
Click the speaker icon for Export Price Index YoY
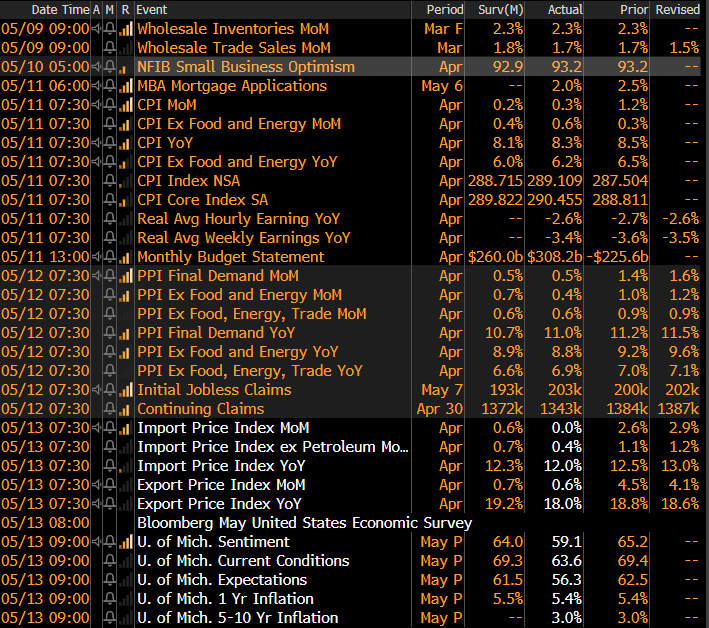(96, 504)
